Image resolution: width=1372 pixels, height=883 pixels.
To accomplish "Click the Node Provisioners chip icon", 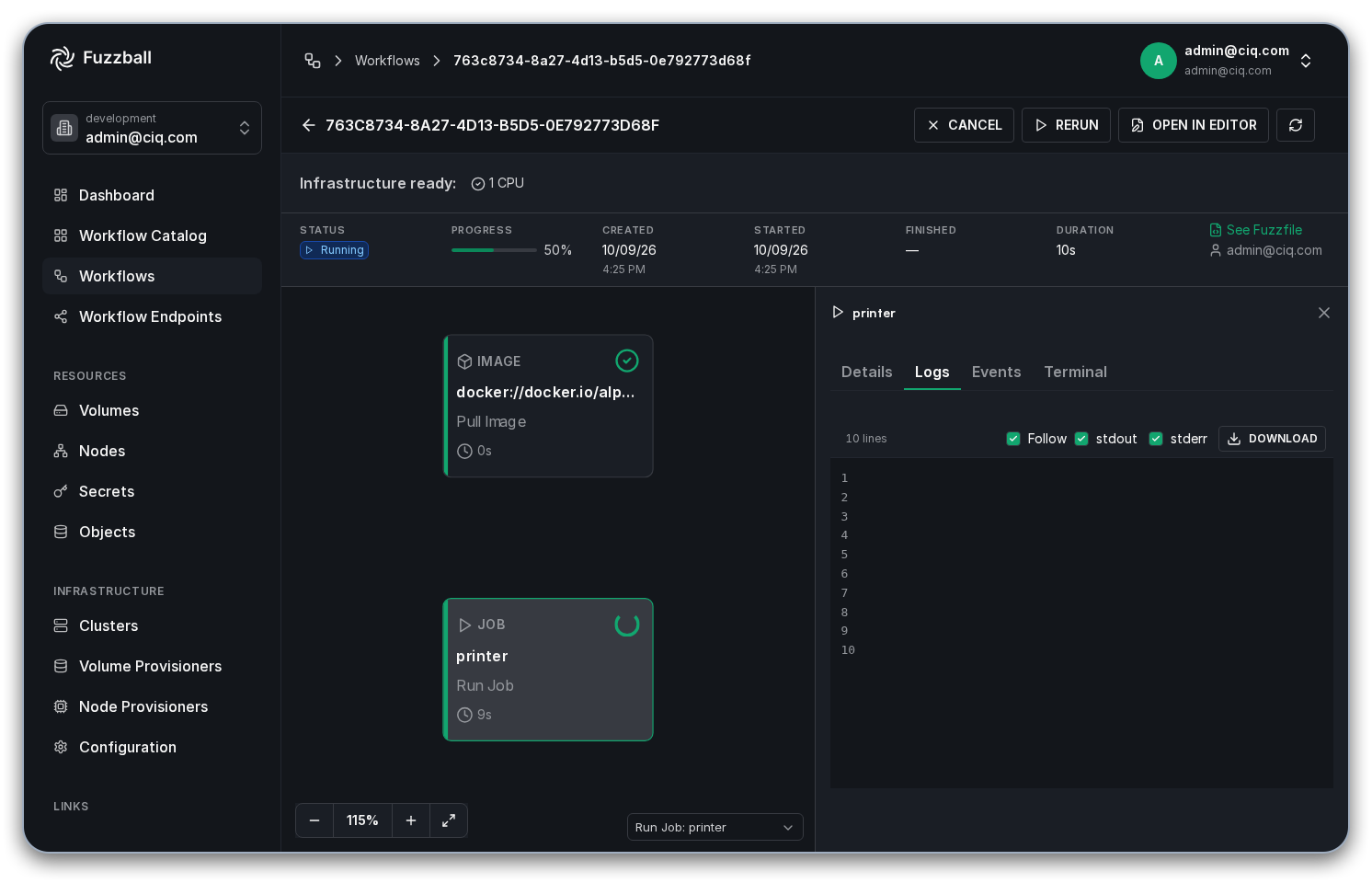I will coord(61,706).
